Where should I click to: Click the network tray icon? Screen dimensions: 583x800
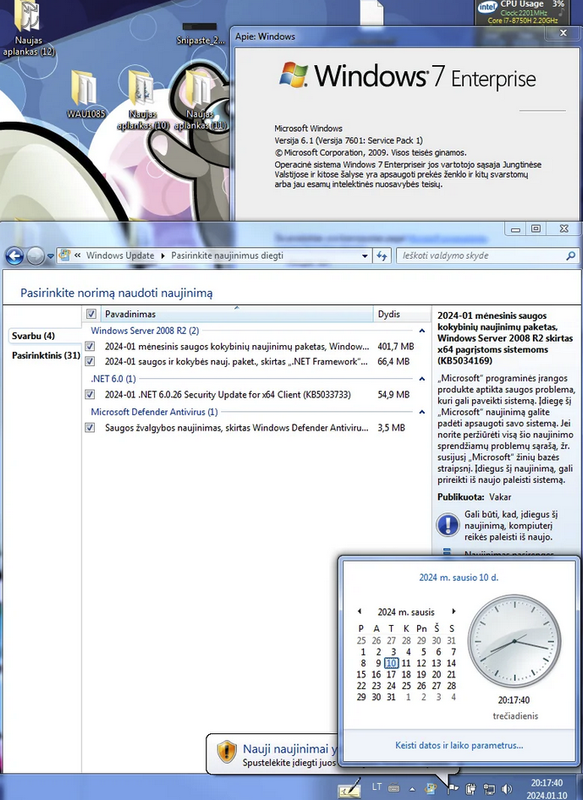tap(489, 789)
